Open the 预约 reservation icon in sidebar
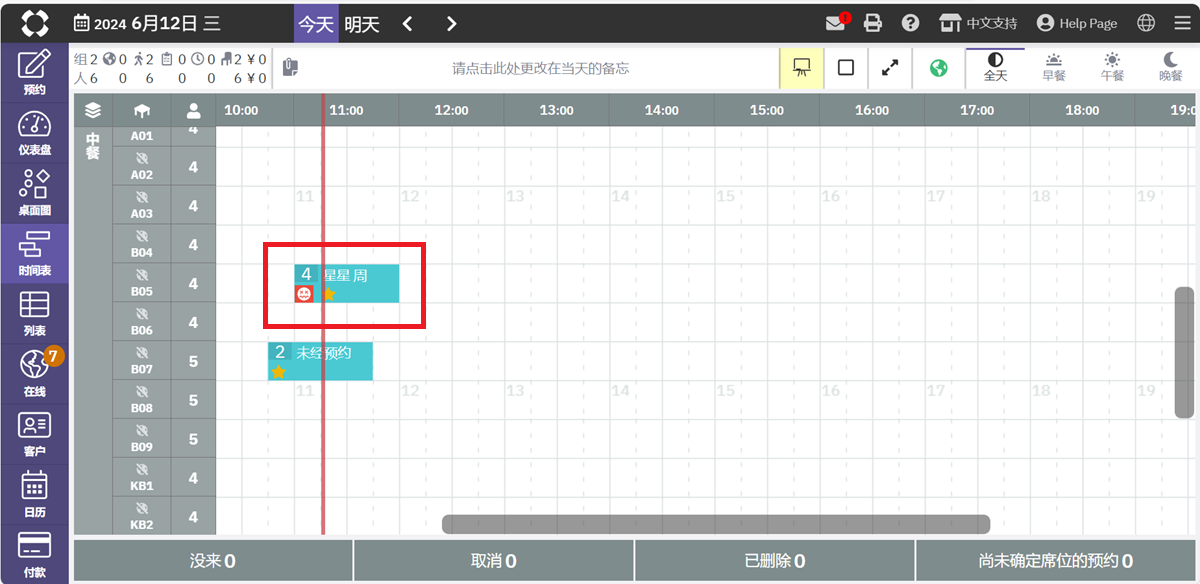Viewport: 1200px width, 584px height. point(34,72)
